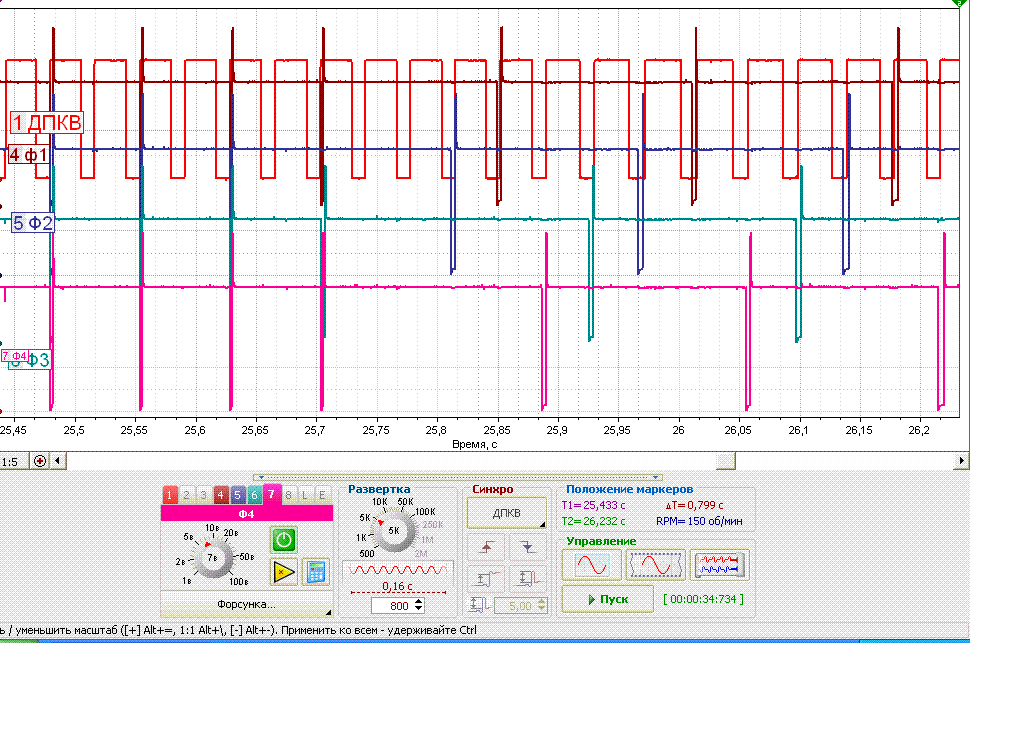Viewport: 1024px width, 742px height.
Task: Click the upper-left sync level icon with blue-red step
Action: click(x=486, y=578)
